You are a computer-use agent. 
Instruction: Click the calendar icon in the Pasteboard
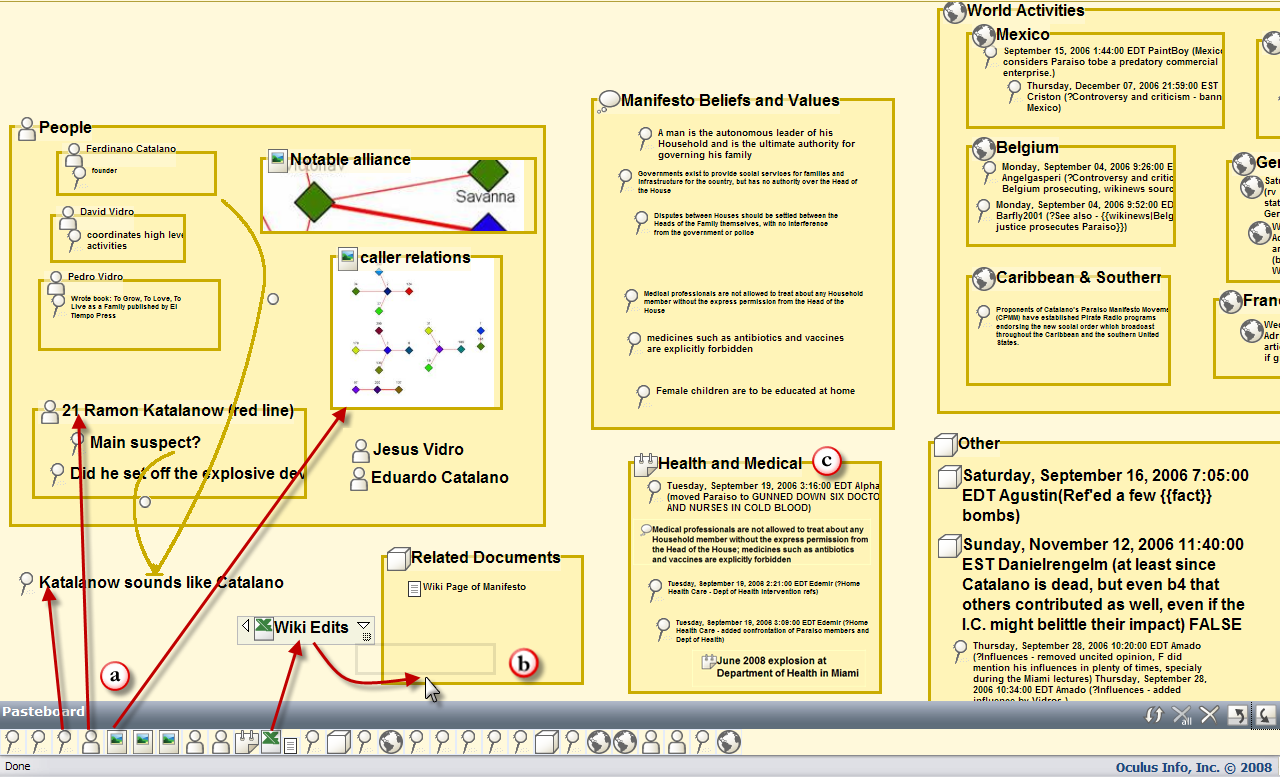[246, 742]
